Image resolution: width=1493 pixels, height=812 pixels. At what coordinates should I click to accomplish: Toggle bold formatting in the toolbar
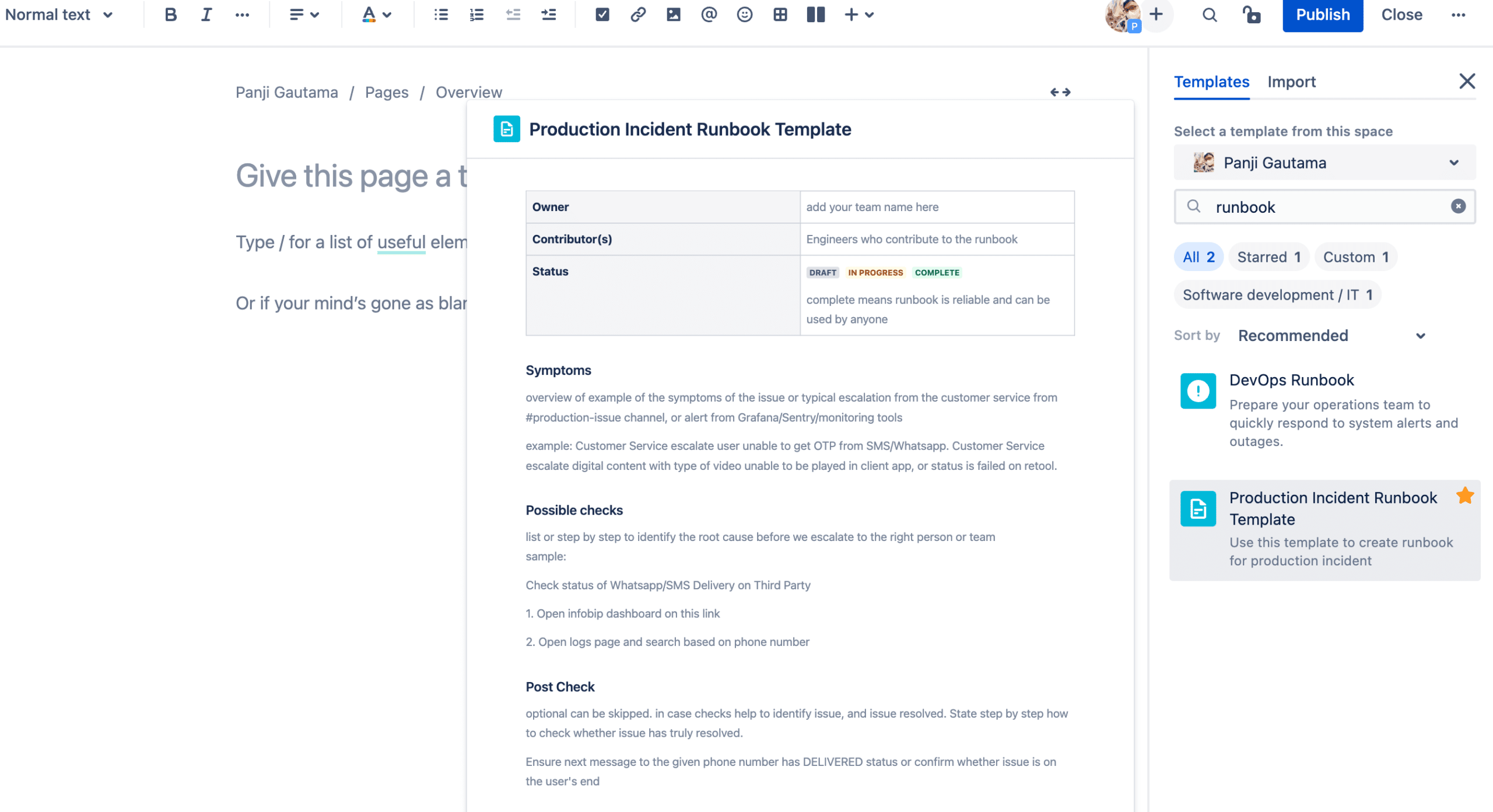coord(170,15)
